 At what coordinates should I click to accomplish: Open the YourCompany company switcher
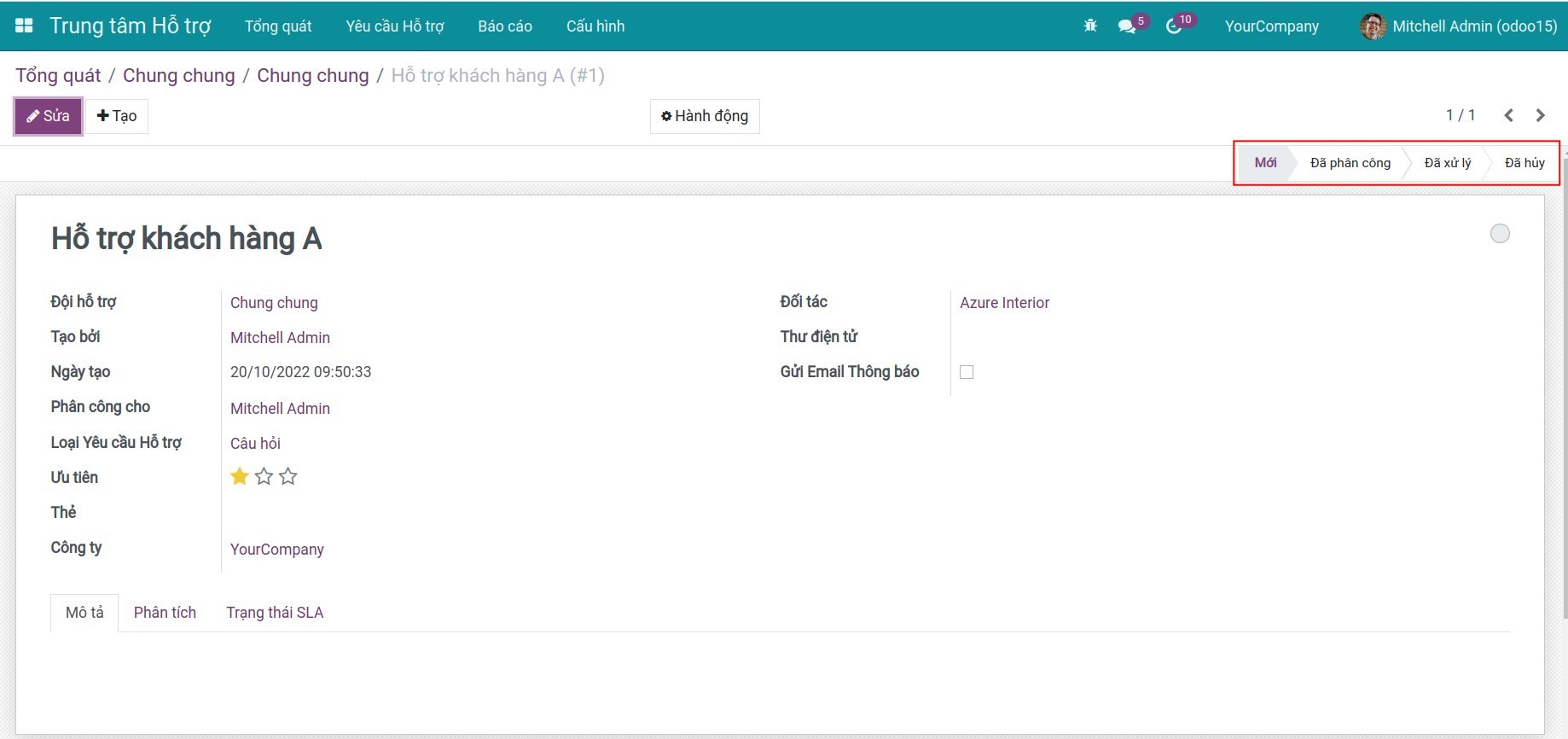pyautogui.click(x=1271, y=26)
